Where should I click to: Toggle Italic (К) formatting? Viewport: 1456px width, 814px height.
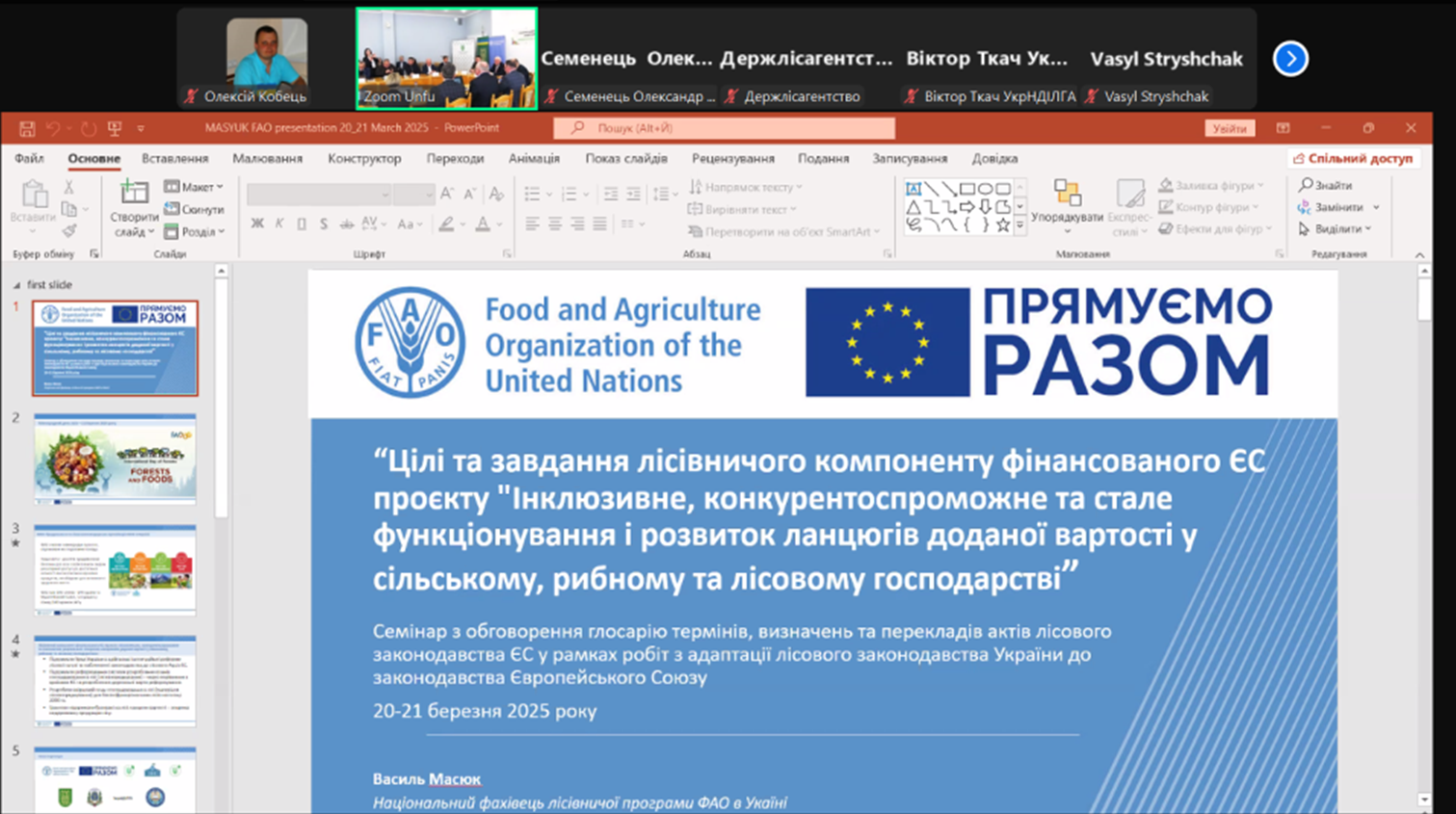click(x=279, y=224)
